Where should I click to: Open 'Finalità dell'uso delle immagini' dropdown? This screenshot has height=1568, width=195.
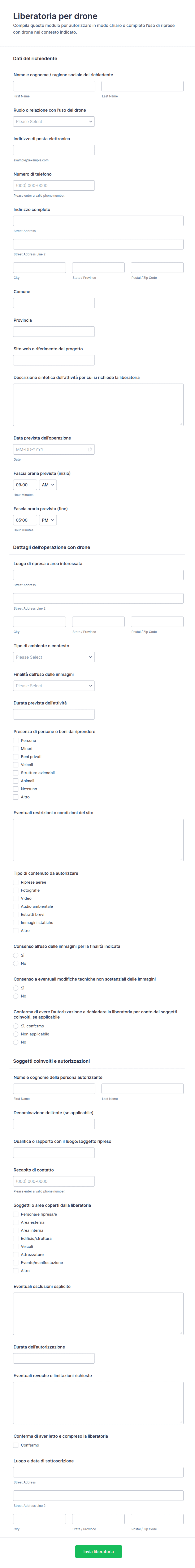click(x=54, y=685)
